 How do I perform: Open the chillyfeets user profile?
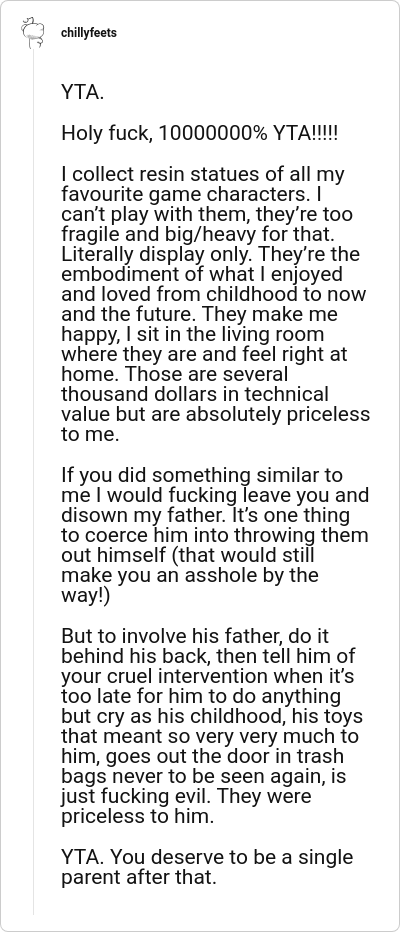pos(89,33)
